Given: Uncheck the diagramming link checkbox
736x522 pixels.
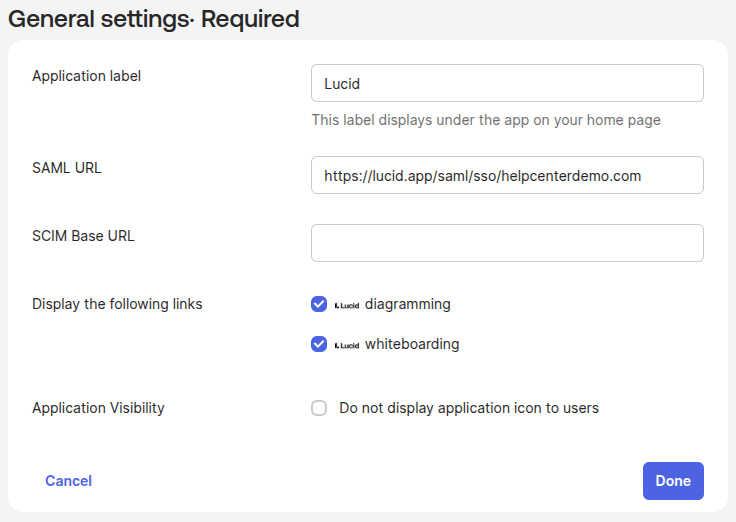Looking at the screenshot, I should click(x=319, y=304).
